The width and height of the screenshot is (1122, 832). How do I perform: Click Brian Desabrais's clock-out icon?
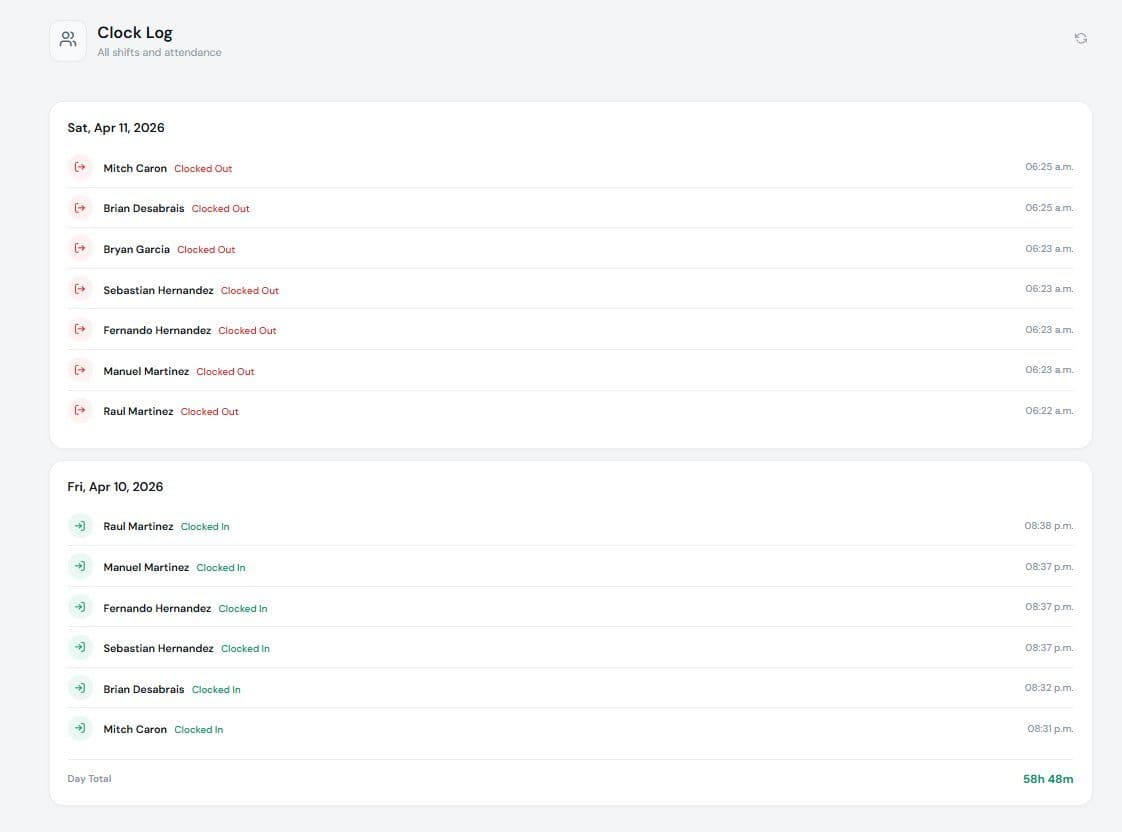(80, 208)
